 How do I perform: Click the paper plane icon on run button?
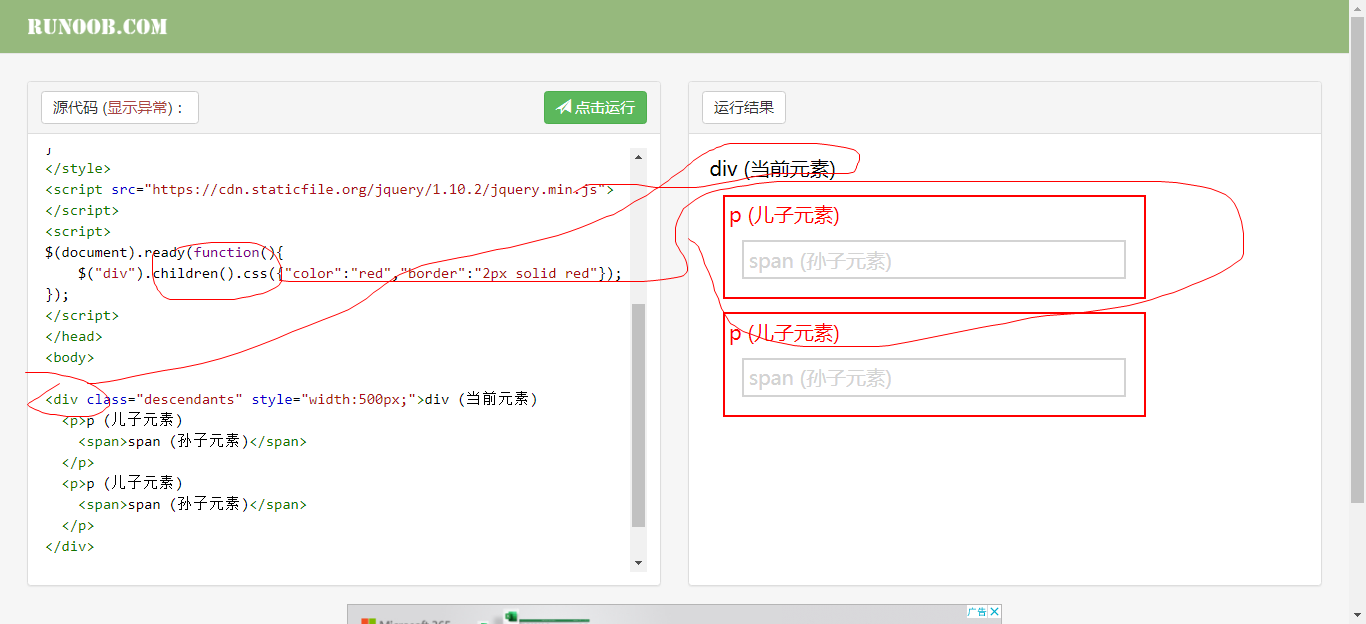click(564, 107)
